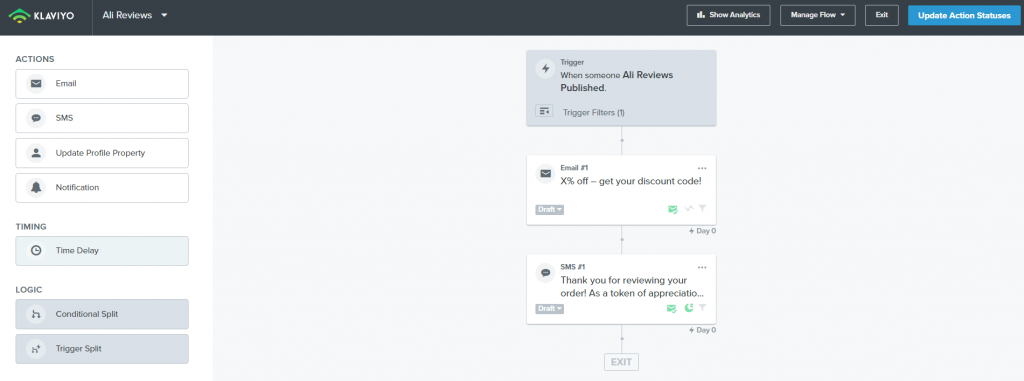The height and width of the screenshot is (381, 1024).
Task: Click the Conditional Split branch icon
Action: click(36, 314)
